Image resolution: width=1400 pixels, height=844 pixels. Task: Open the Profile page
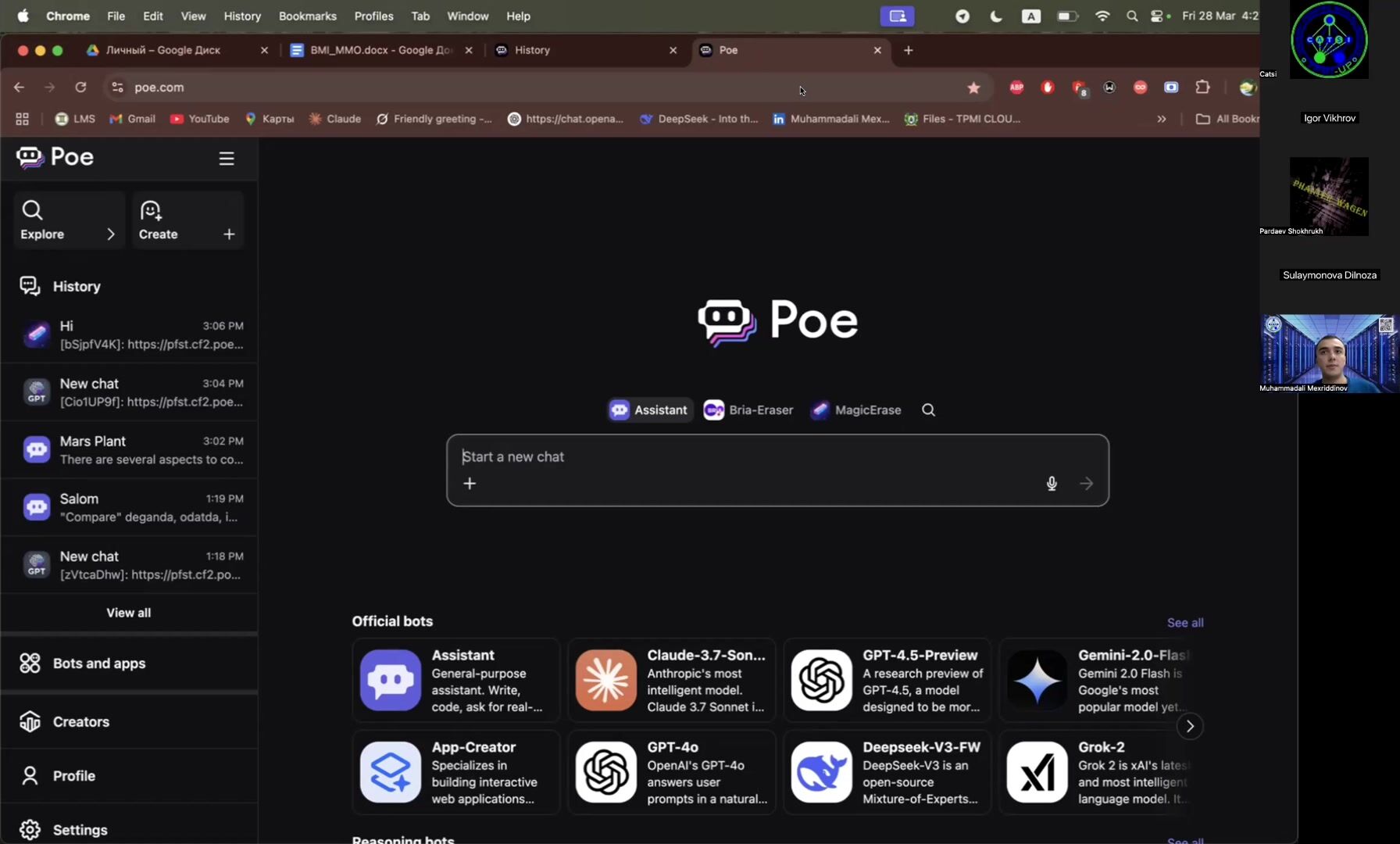point(129,776)
